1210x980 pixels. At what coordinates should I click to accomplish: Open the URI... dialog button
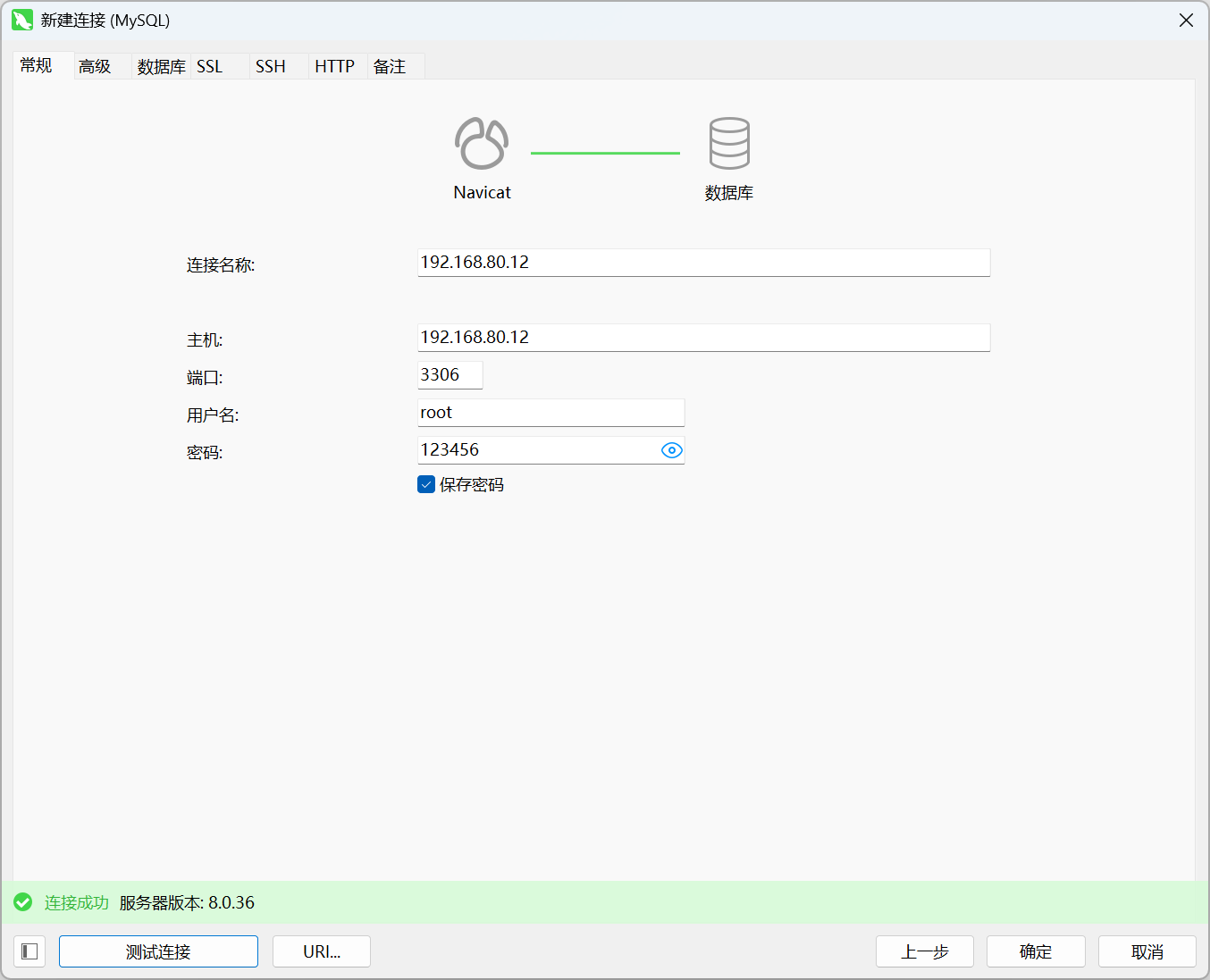(x=322, y=951)
